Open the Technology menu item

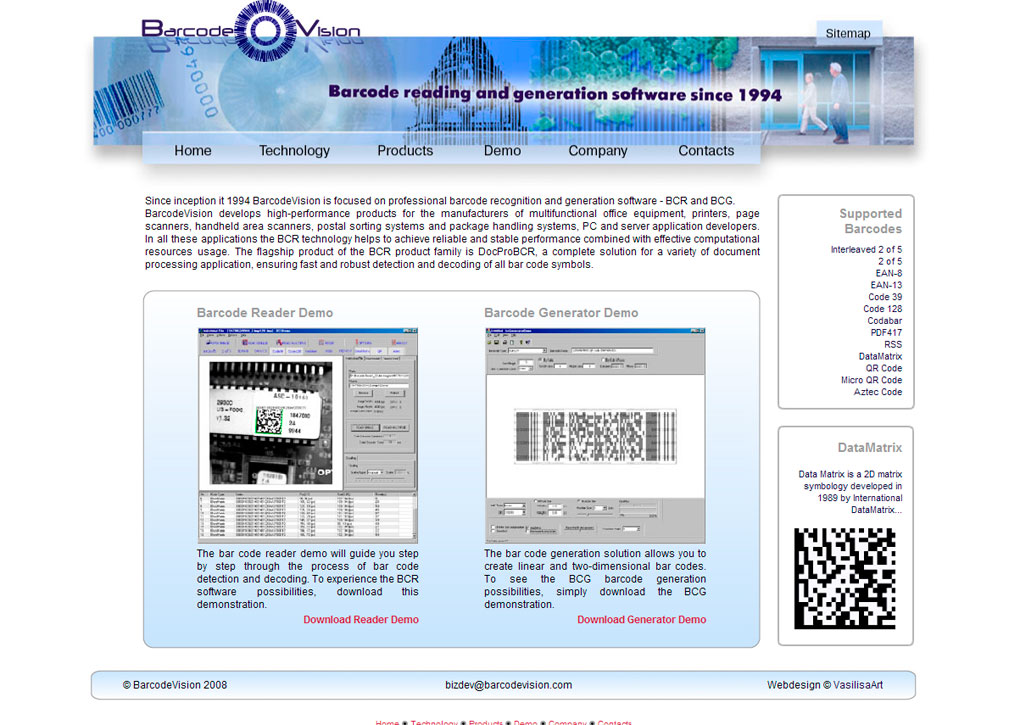(294, 151)
